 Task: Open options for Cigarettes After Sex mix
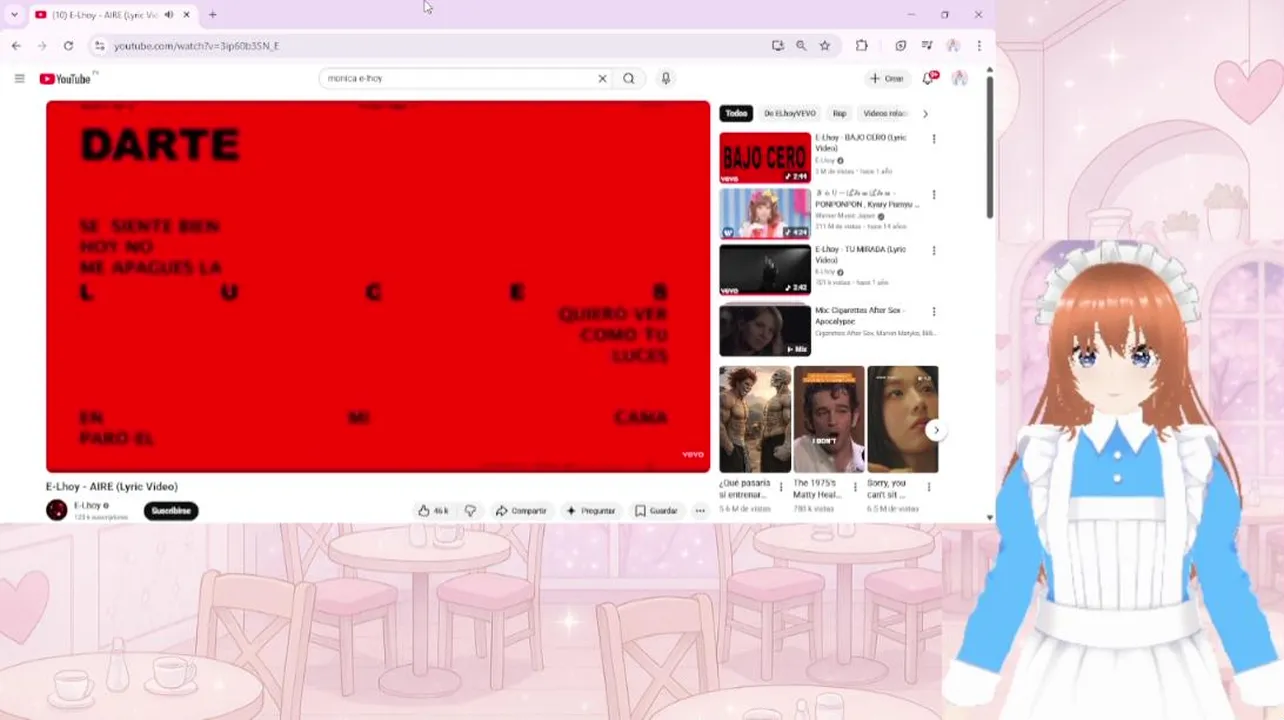[x=934, y=312]
